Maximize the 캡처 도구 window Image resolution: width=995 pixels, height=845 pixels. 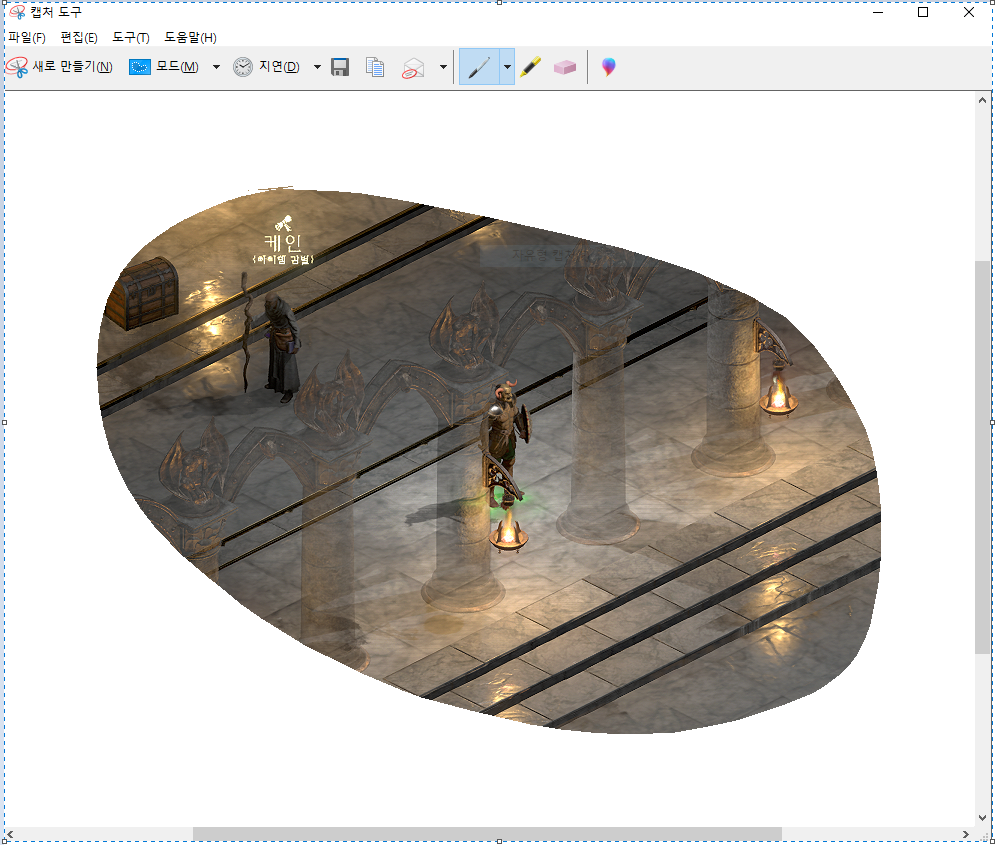click(923, 12)
